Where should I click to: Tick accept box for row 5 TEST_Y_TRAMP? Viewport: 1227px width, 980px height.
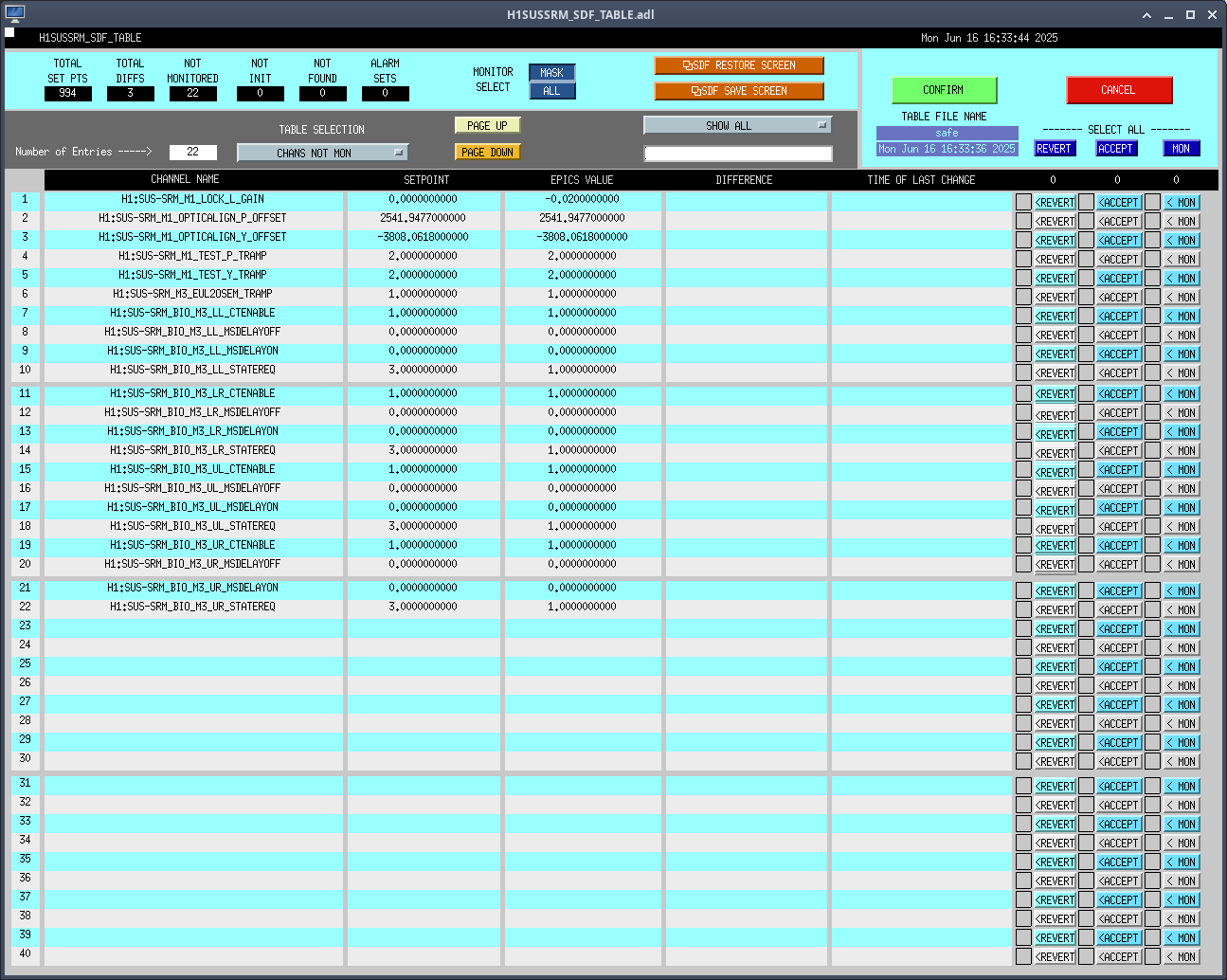(x=1087, y=278)
